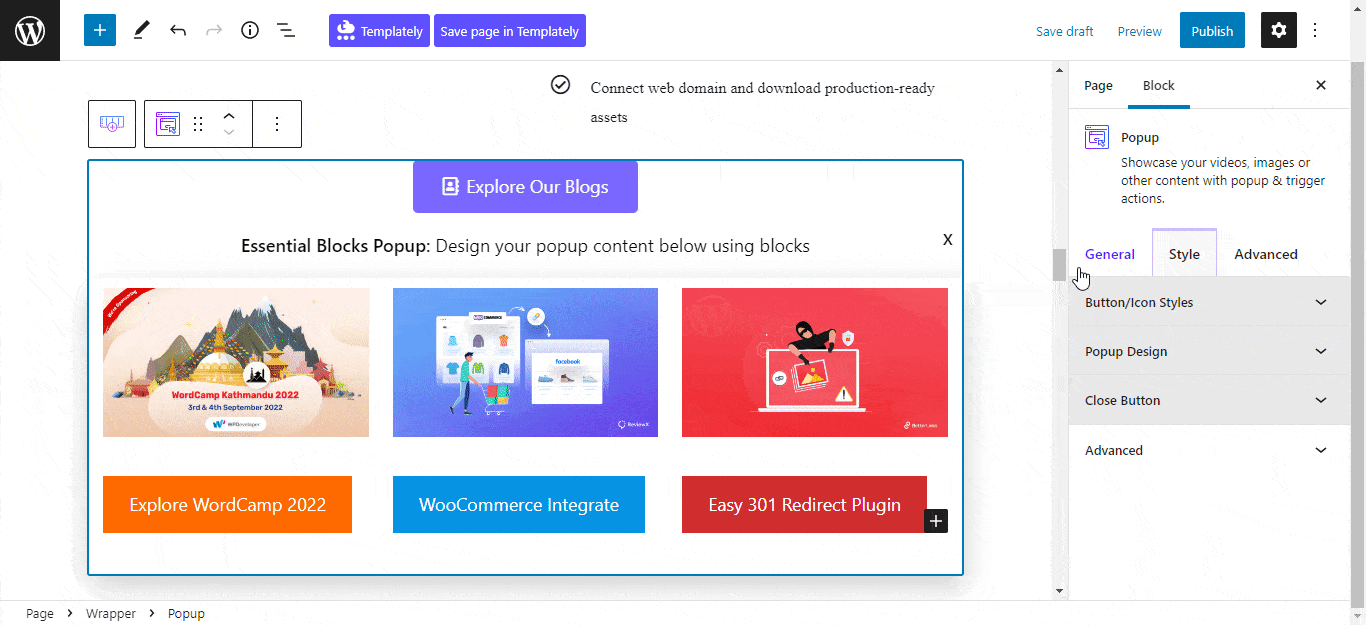Select the pencil Tools icon
The width and height of the screenshot is (1366, 625).
[x=141, y=30]
